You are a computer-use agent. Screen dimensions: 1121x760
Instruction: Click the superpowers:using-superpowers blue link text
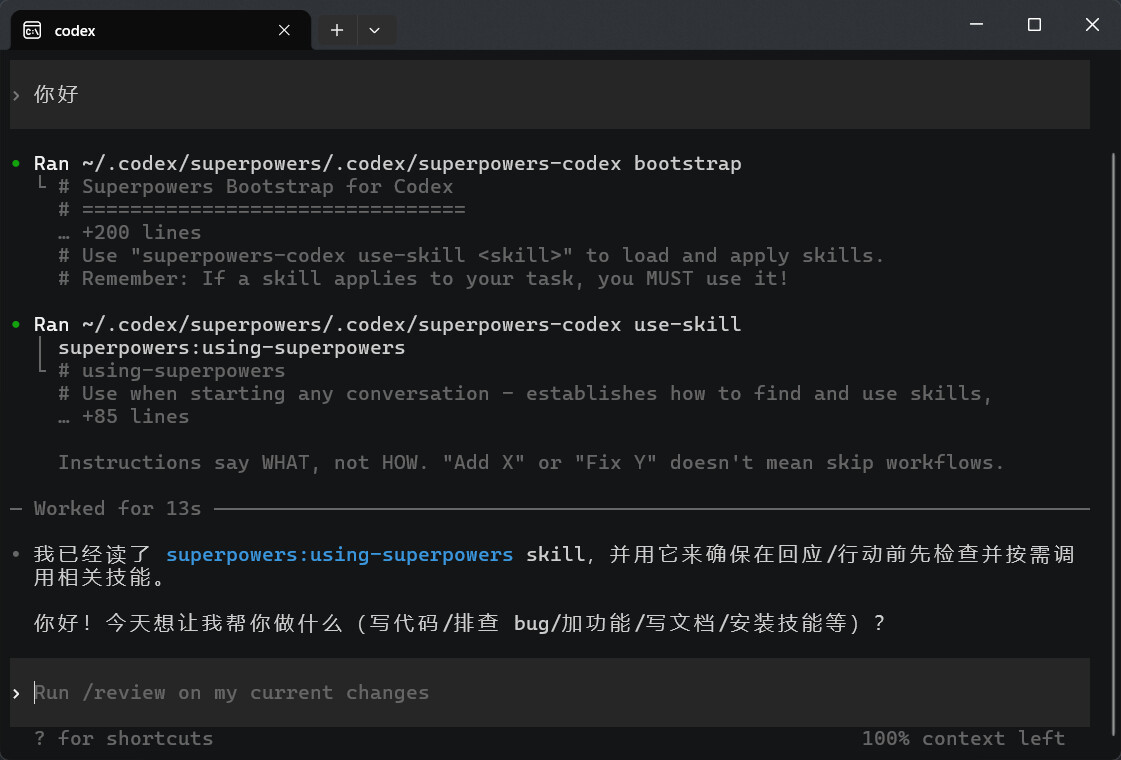coord(340,554)
